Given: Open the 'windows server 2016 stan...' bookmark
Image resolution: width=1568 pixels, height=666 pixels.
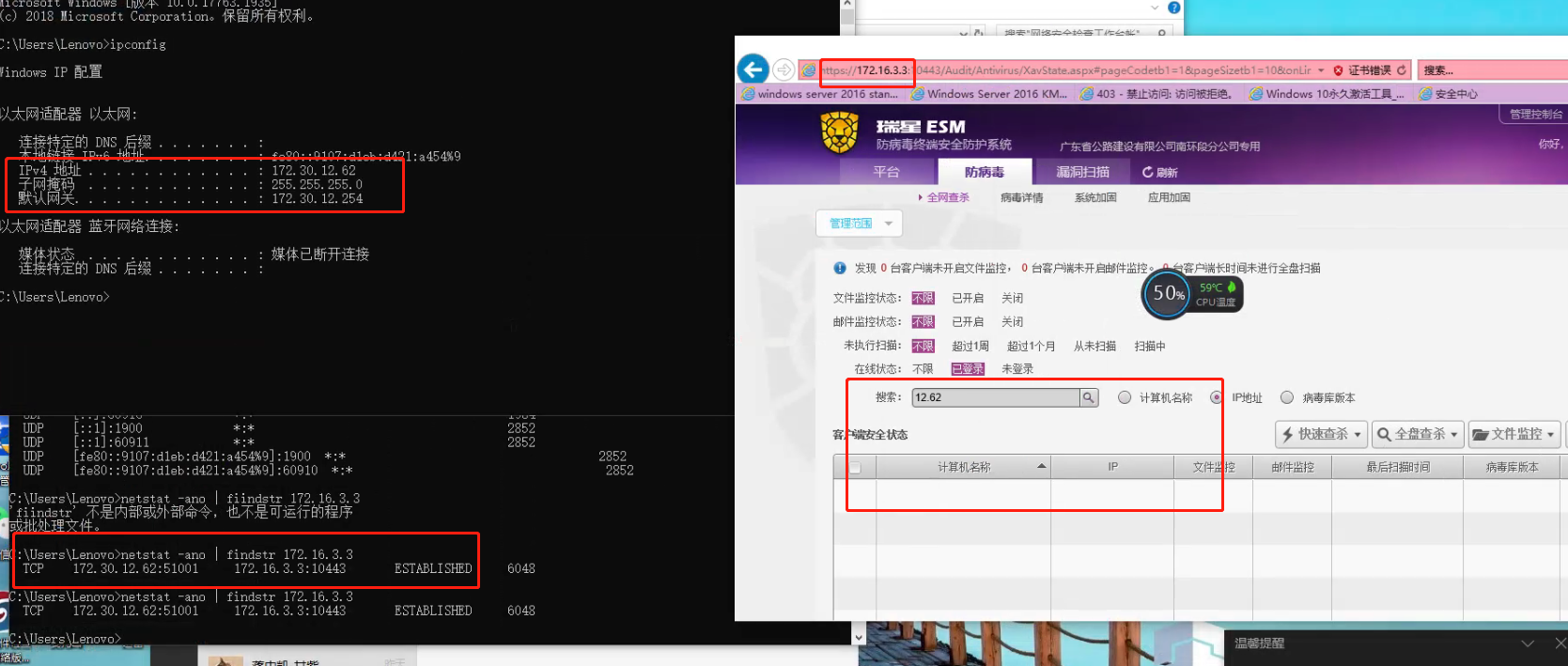Looking at the screenshot, I should pyautogui.click(x=819, y=94).
